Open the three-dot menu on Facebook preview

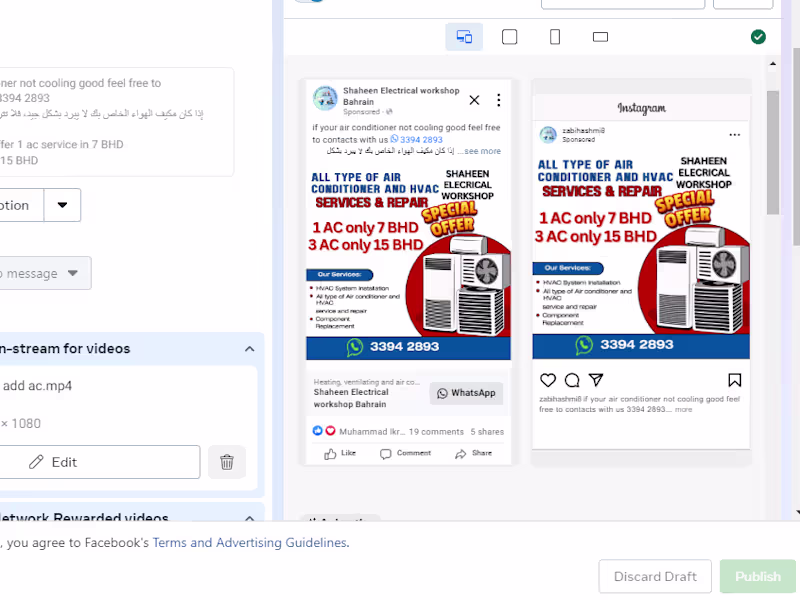(498, 100)
